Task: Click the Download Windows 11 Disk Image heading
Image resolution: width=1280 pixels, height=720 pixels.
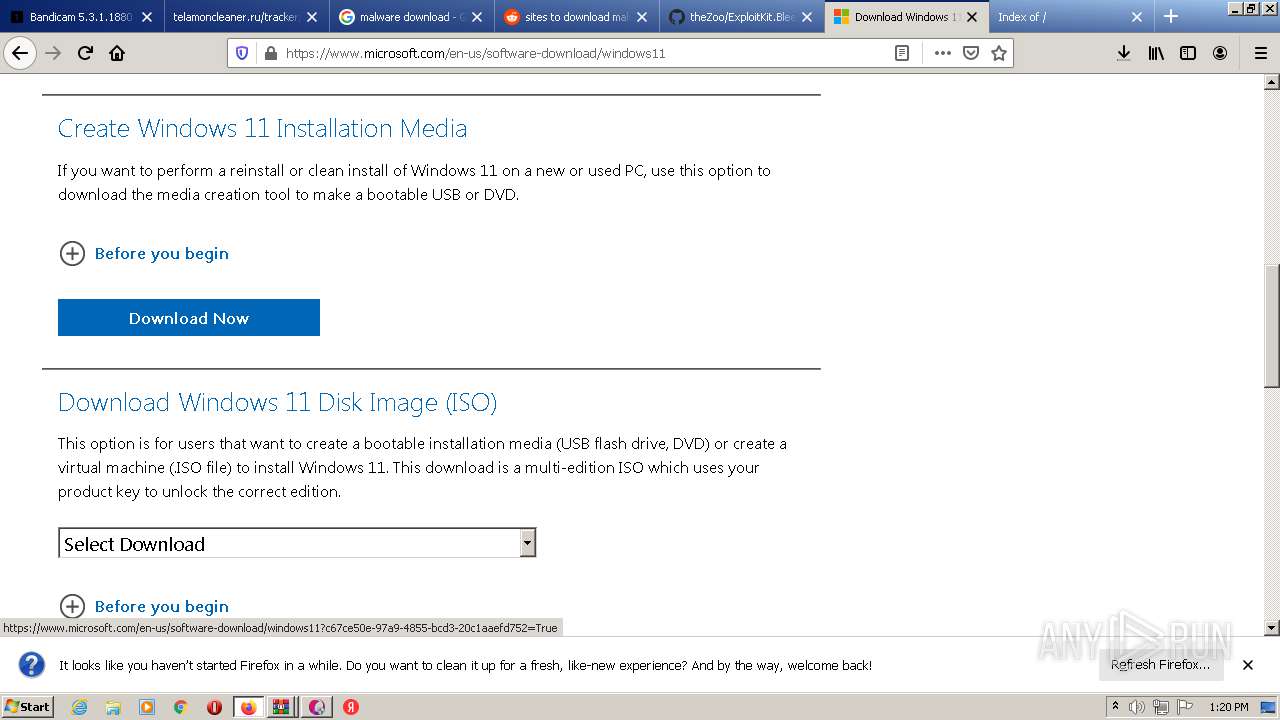Action: [277, 402]
